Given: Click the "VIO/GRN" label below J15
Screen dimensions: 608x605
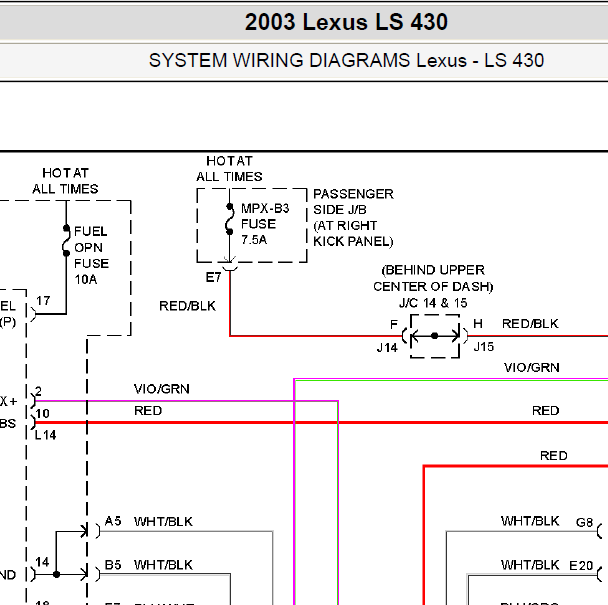Looking at the screenshot, I should [532, 368].
